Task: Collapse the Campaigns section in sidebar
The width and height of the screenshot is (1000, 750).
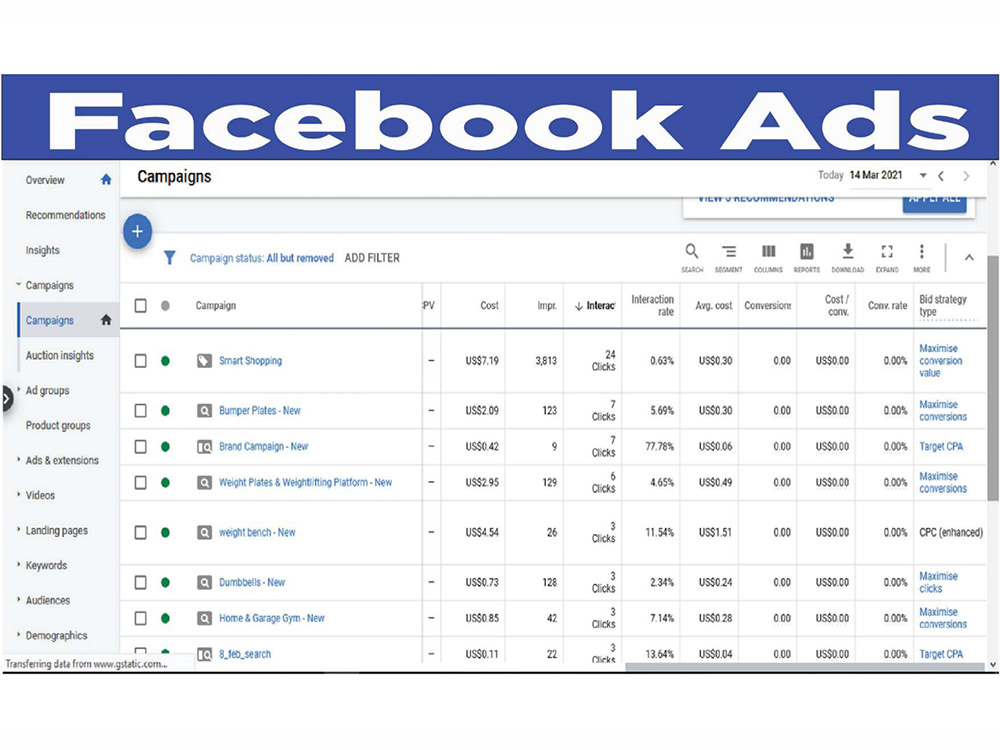Action: click(18, 284)
